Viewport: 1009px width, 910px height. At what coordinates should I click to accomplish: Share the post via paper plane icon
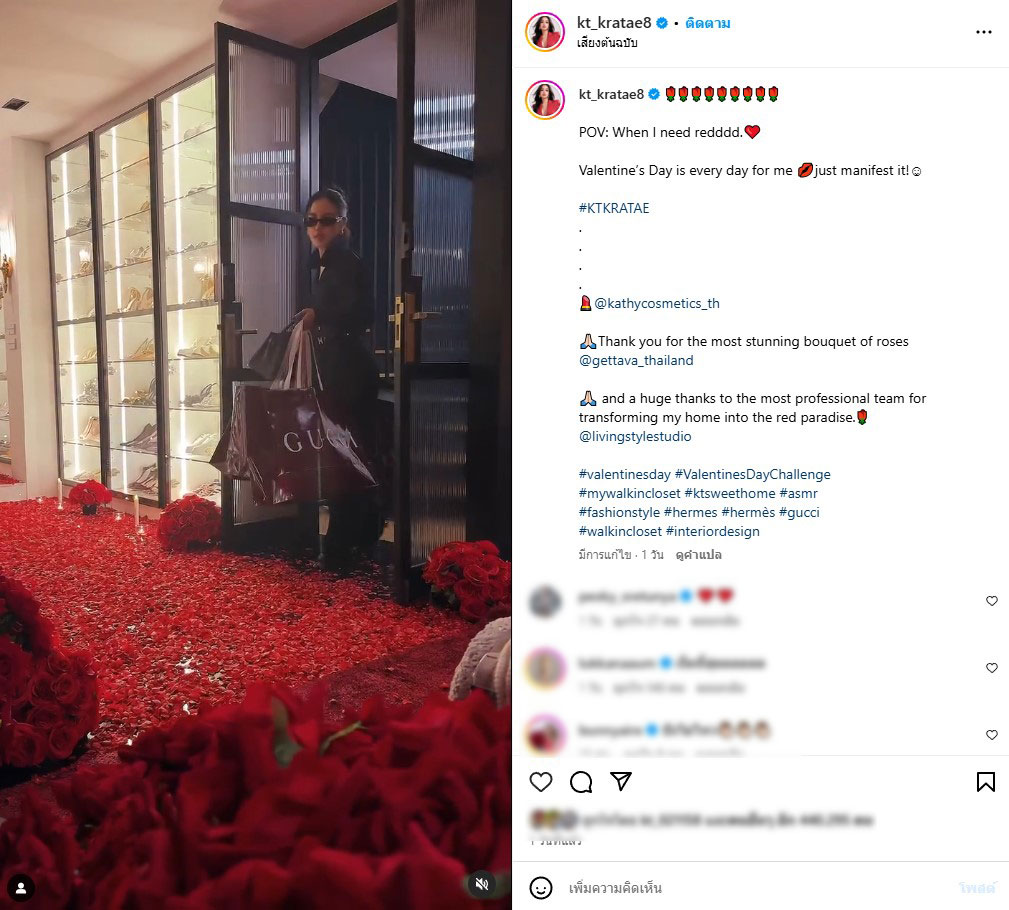tap(621, 781)
